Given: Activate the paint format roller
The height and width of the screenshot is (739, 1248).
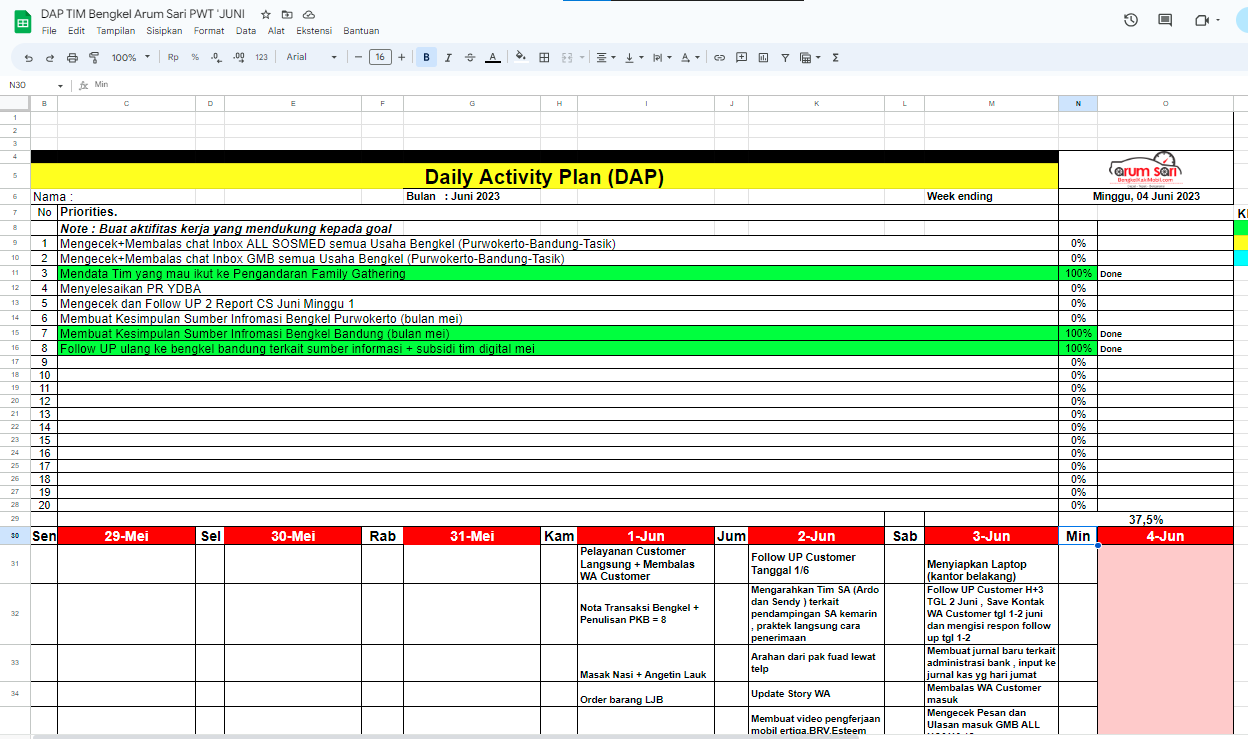Looking at the screenshot, I should tap(94, 58).
